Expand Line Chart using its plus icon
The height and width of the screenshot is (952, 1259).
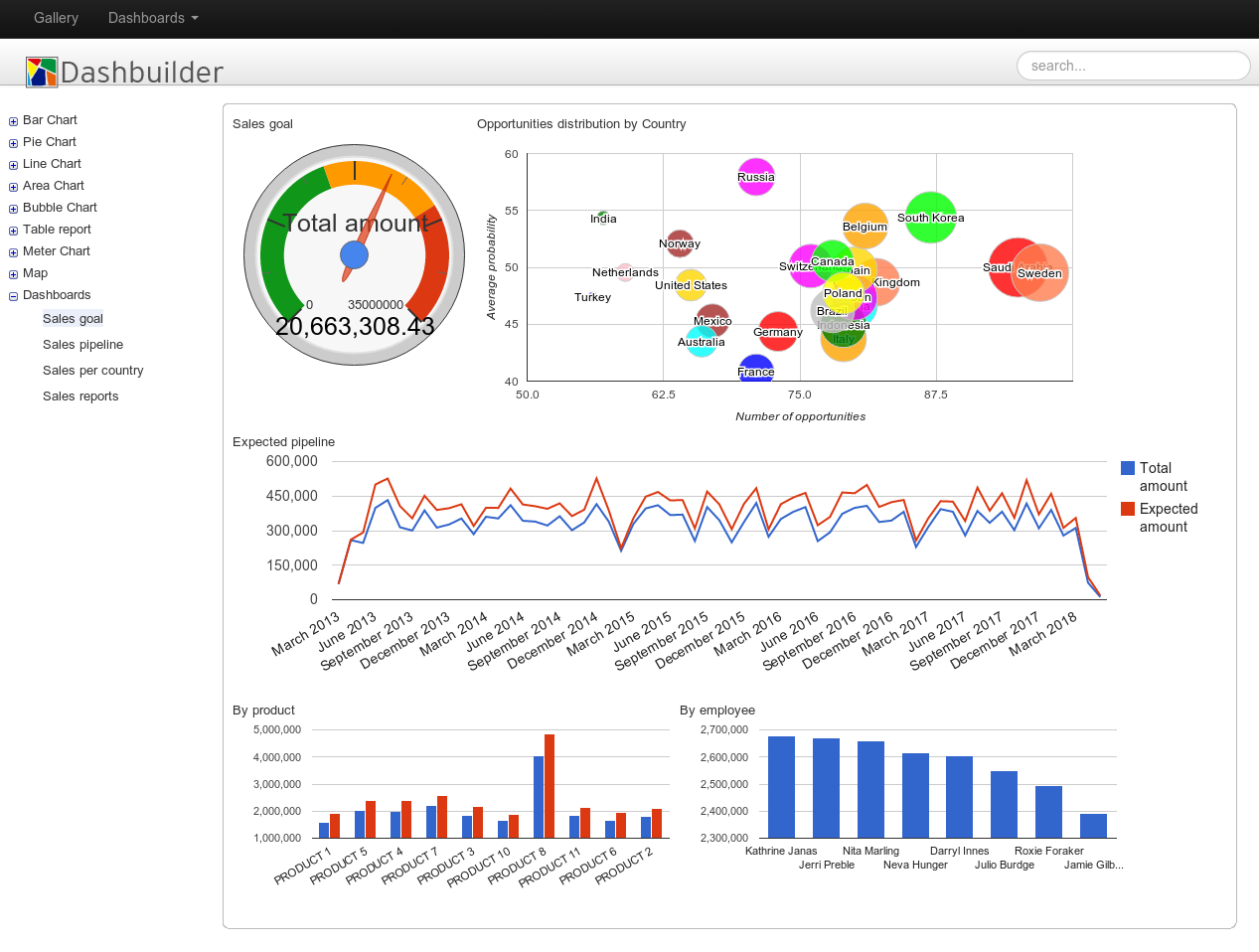coord(12,164)
